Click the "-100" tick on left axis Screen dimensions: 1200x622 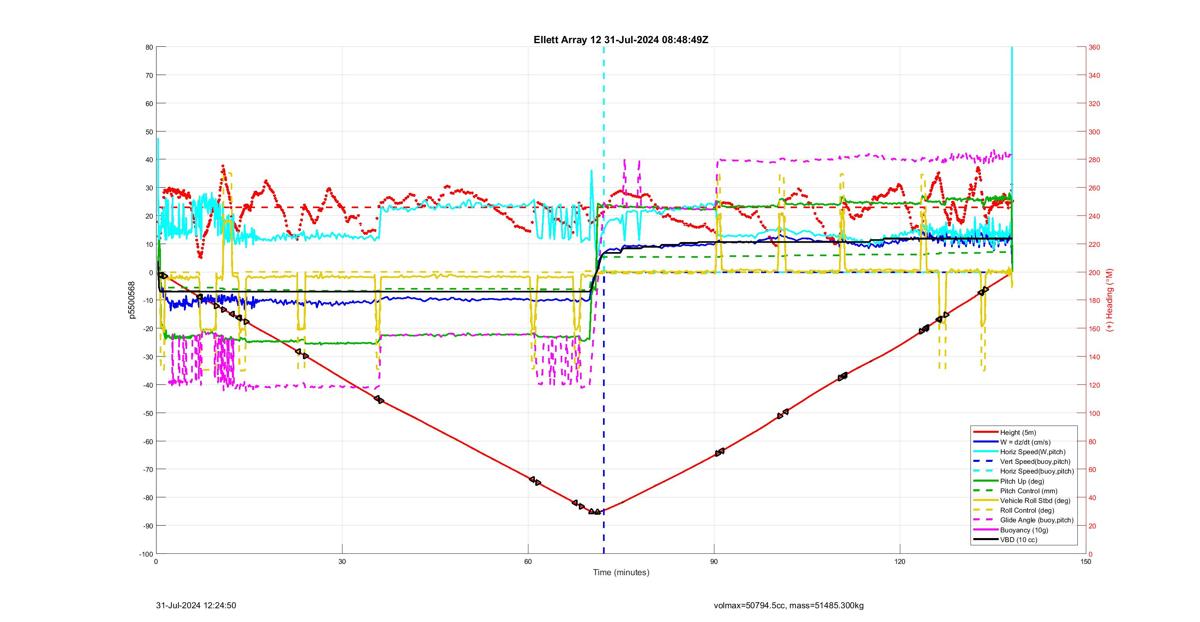coord(144,554)
